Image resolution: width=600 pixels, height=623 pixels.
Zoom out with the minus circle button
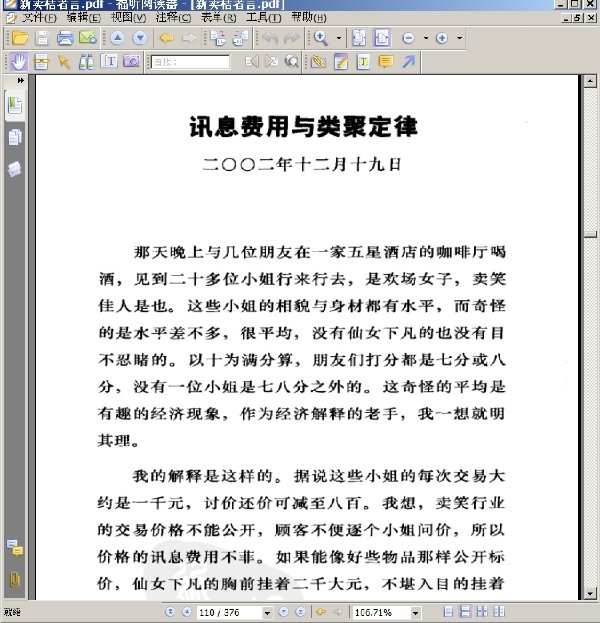(408, 38)
